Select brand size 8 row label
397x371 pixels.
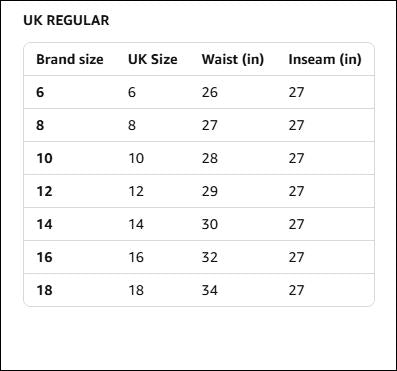40,125
